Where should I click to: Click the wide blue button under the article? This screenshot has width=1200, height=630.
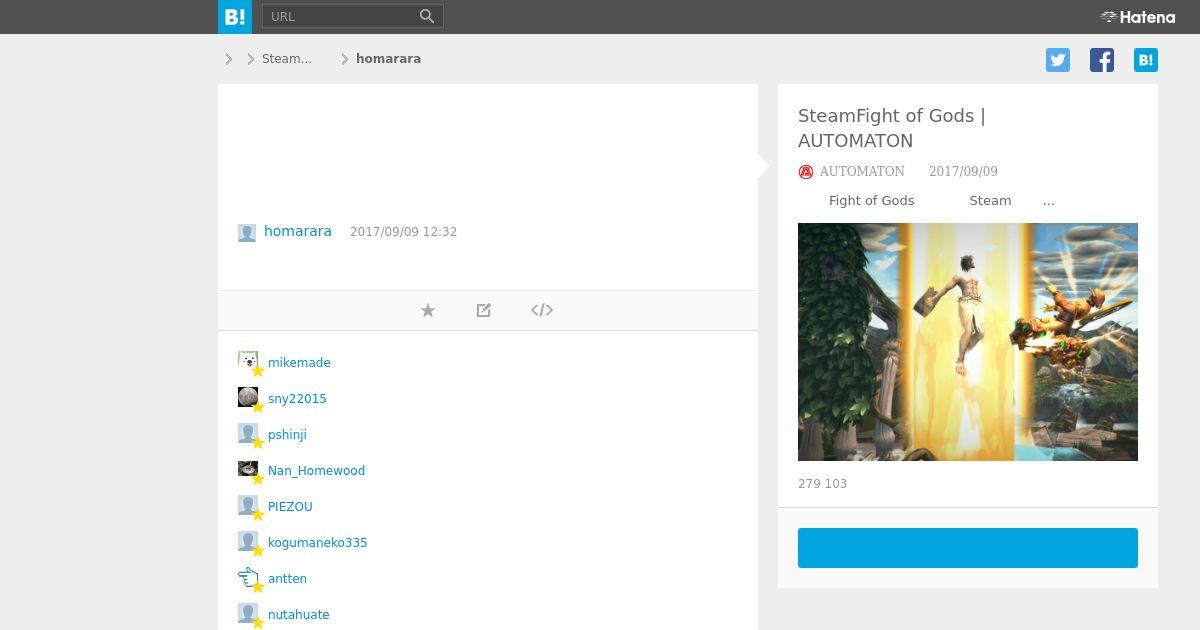click(x=968, y=548)
